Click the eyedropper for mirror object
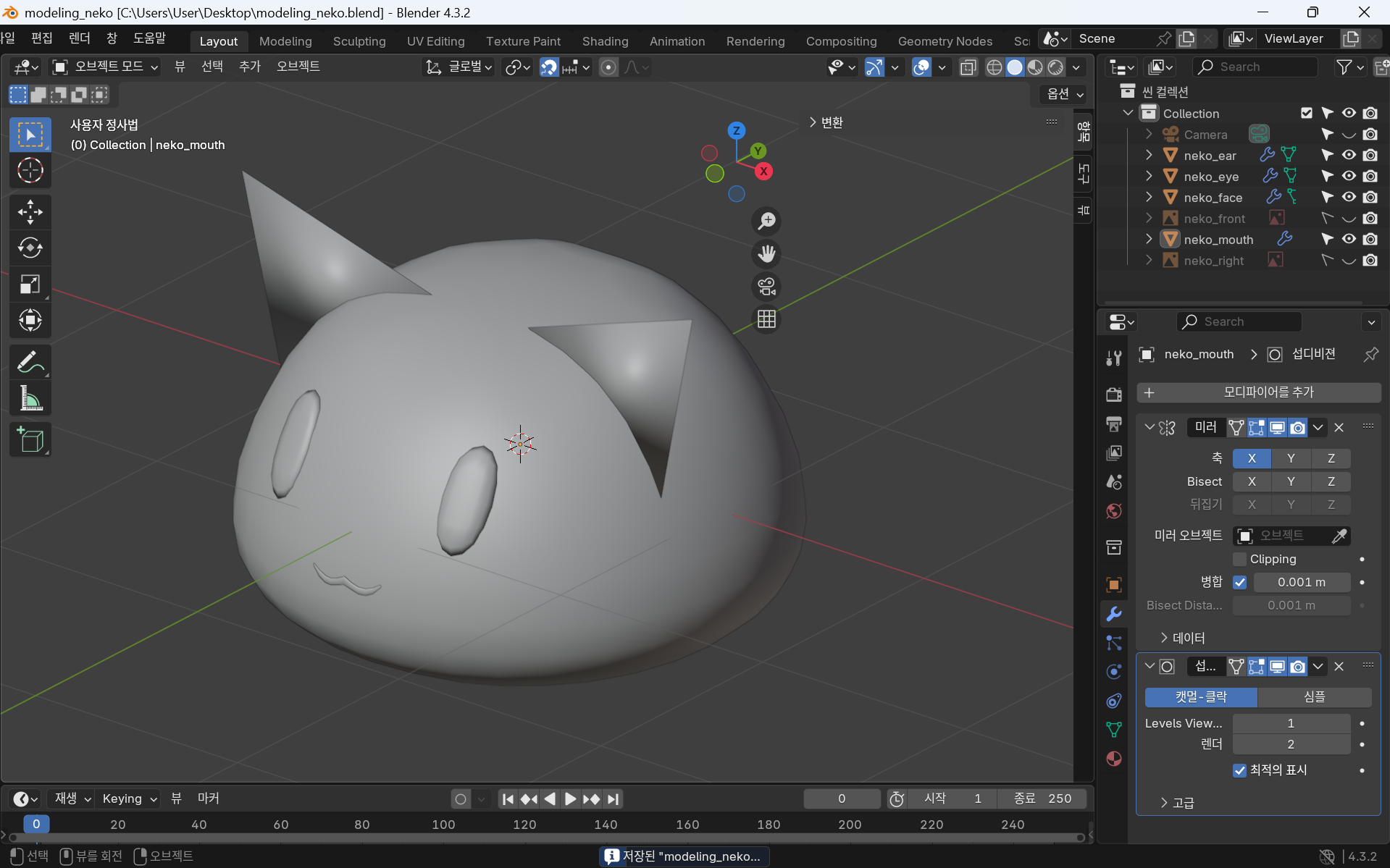The image size is (1390, 868). point(1339,536)
